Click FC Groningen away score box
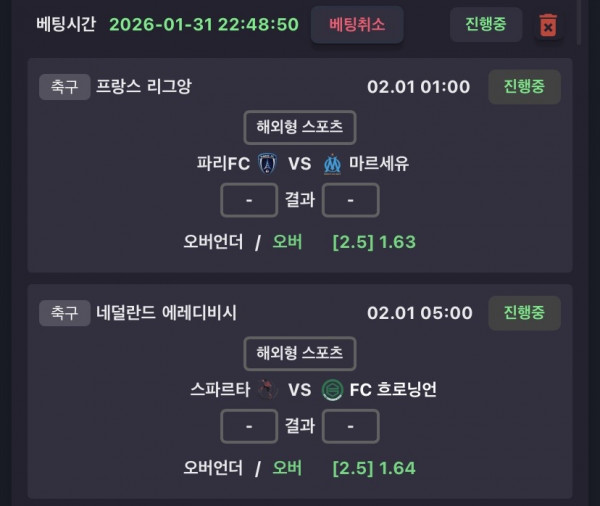This screenshot has height=506, width=600. [351, 426]
